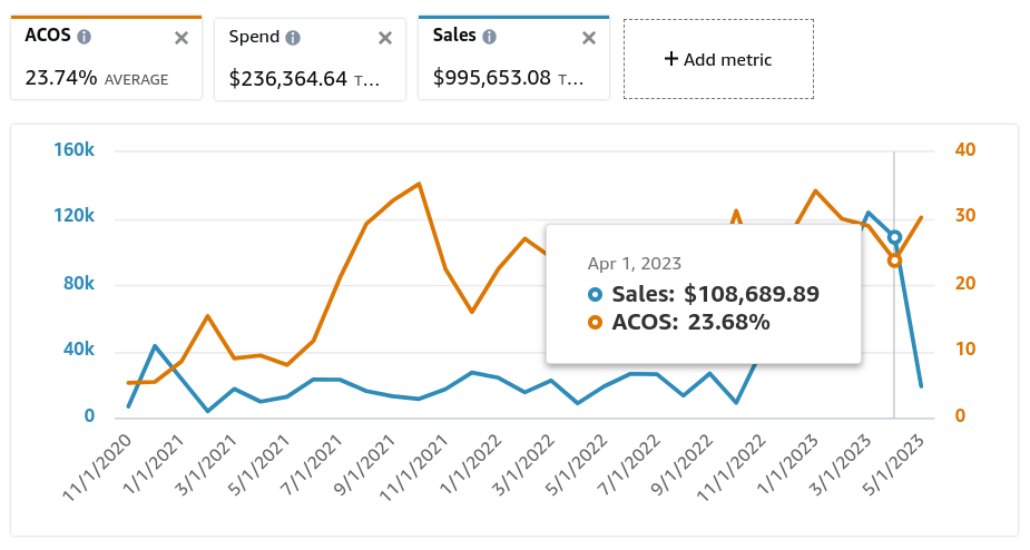Click the Apr 1, 2023 tooltip date

point(634,264)
